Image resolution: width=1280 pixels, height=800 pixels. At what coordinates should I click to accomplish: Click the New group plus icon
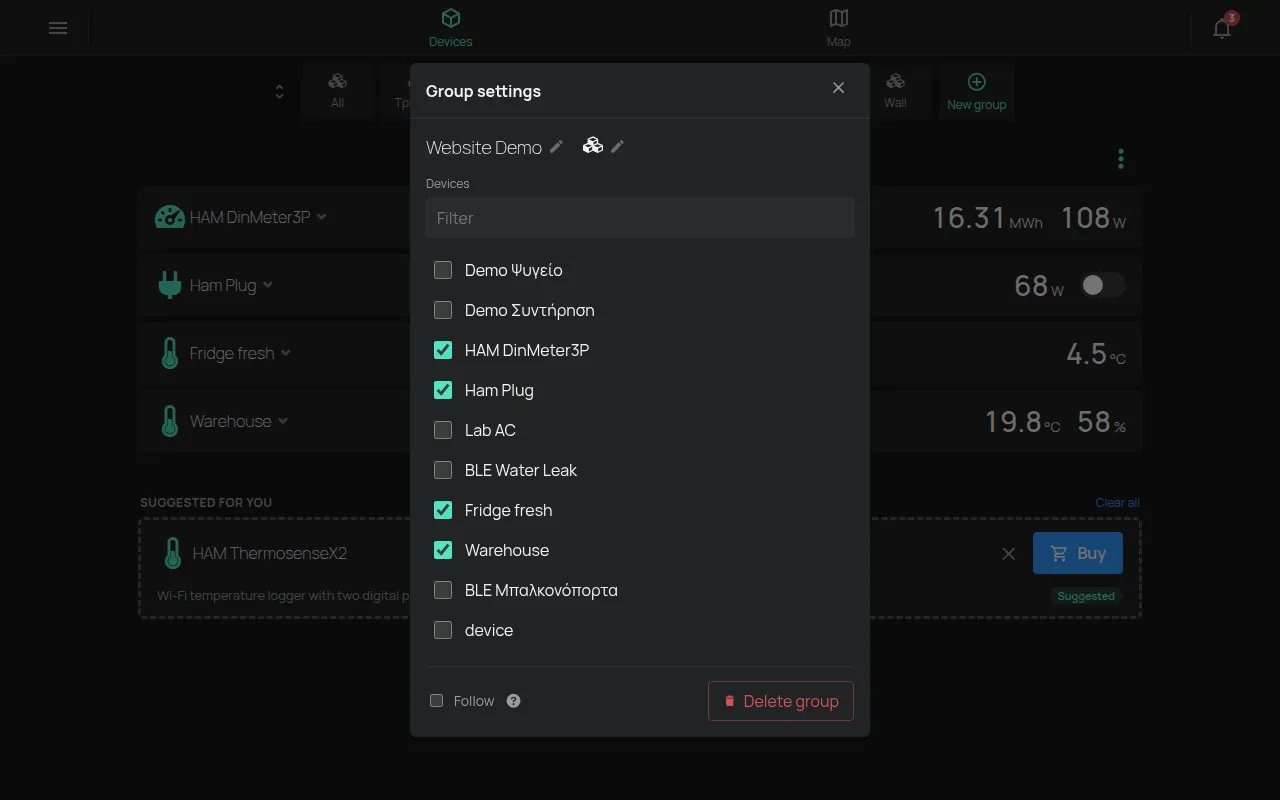tap(977, 82)
